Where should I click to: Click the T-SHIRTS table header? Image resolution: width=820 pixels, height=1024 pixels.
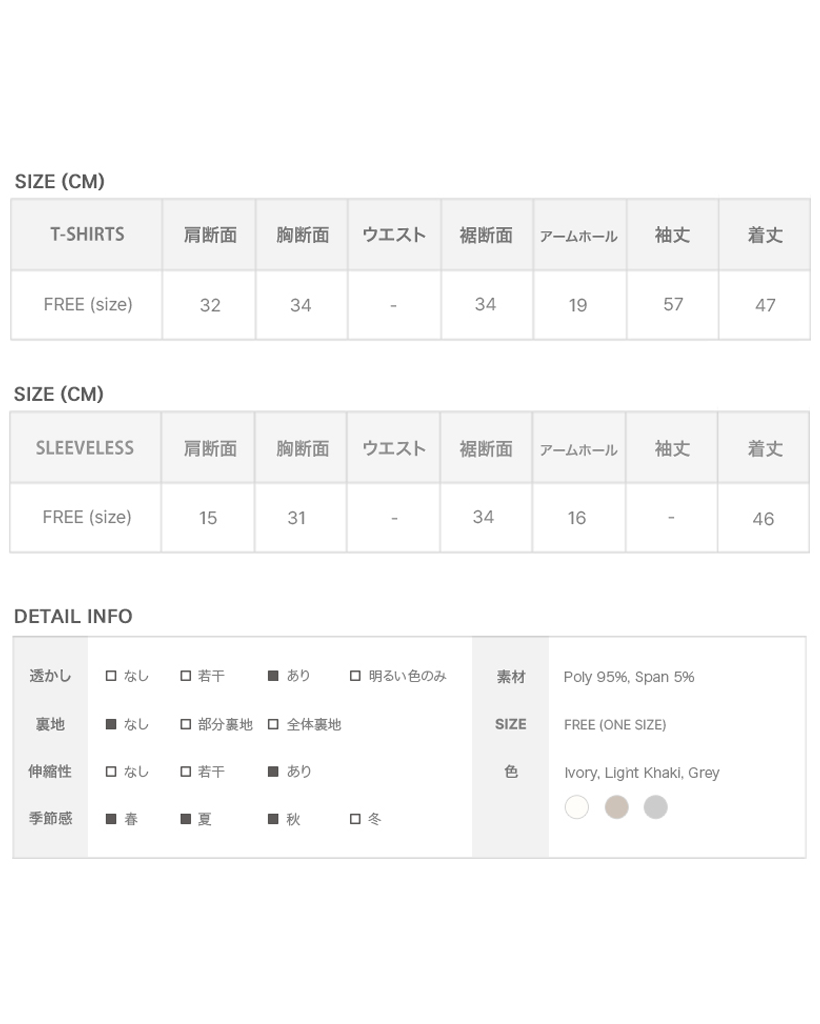87,235
